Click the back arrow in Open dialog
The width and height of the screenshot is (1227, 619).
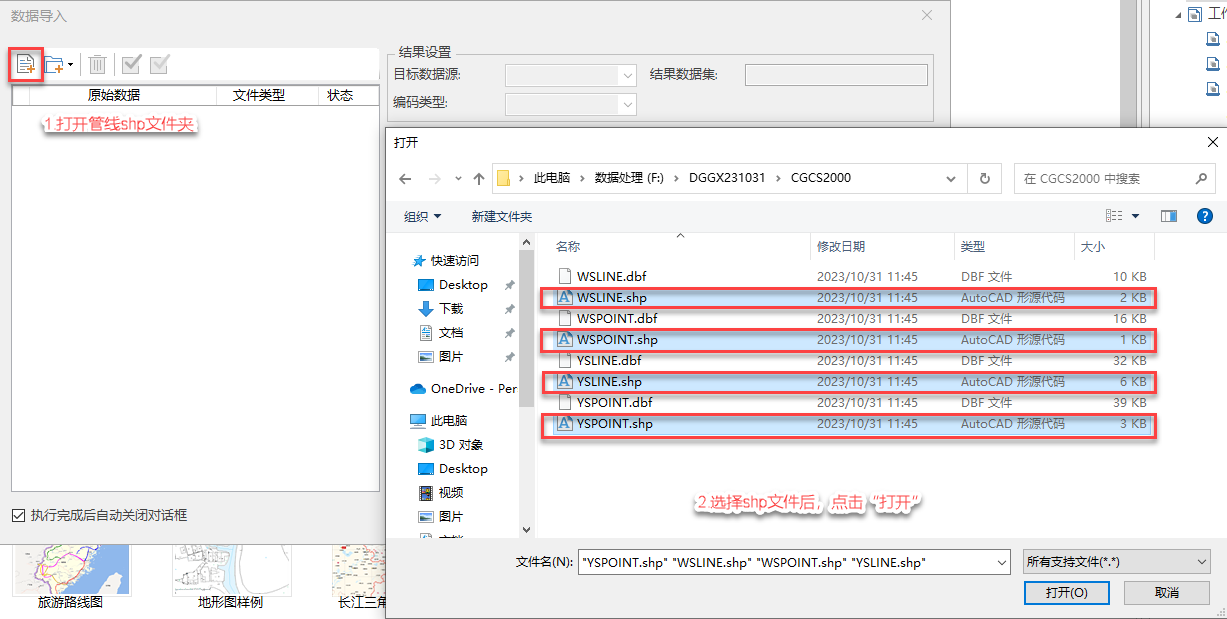click(405, 179)
